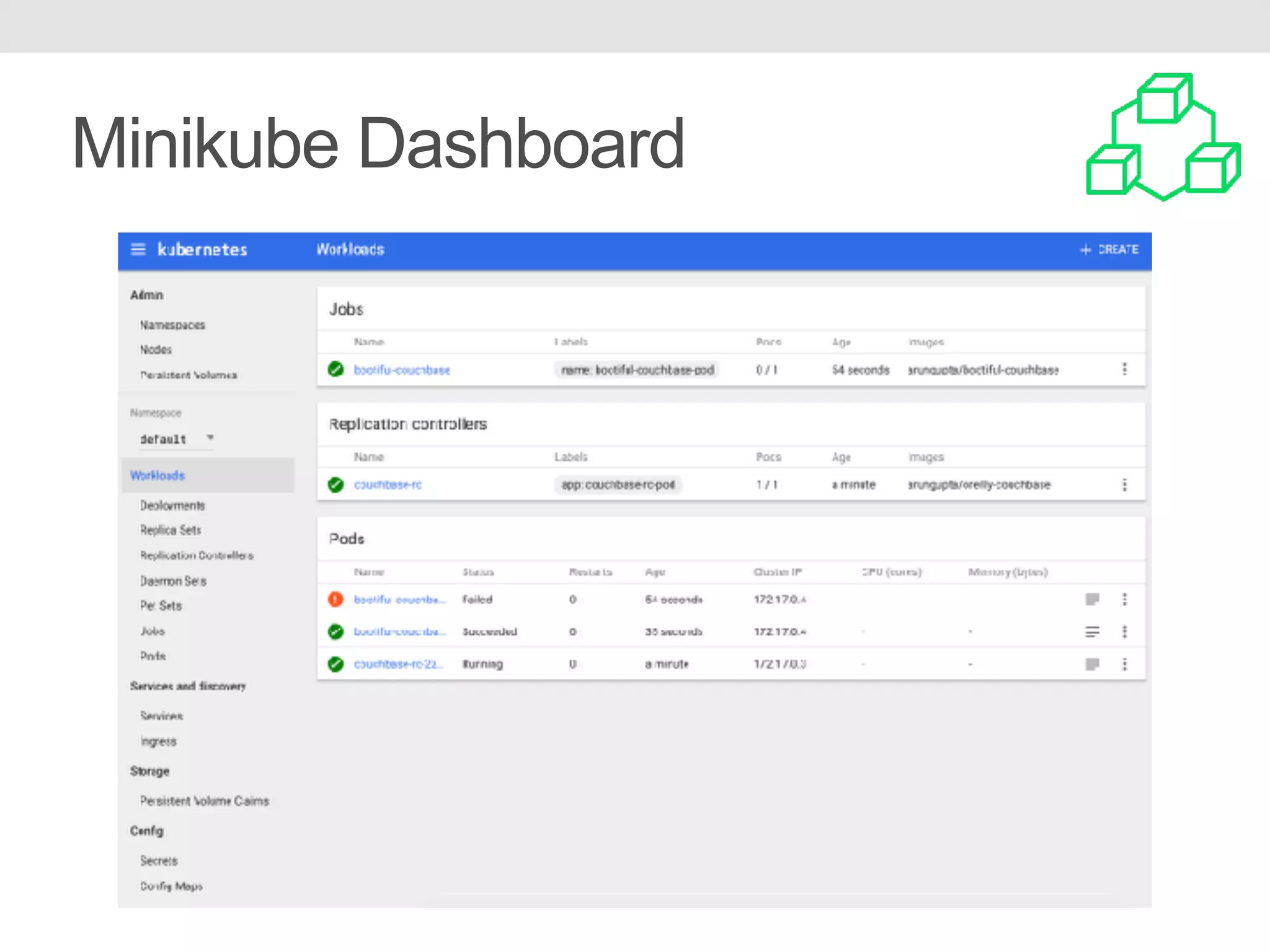The height and width of the screenshot is (952, 1270).
Task: Click the Cluster IP header in Pods table
Action: (x=778, y=572)
